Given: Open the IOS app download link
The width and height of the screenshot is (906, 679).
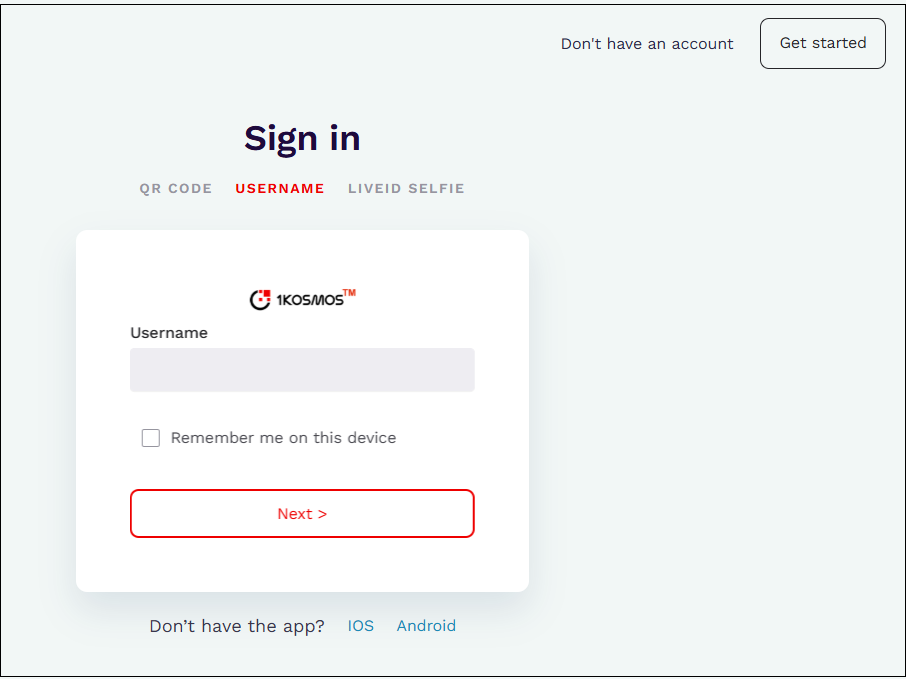Looking at the screenshot, I should click(361, 626).
